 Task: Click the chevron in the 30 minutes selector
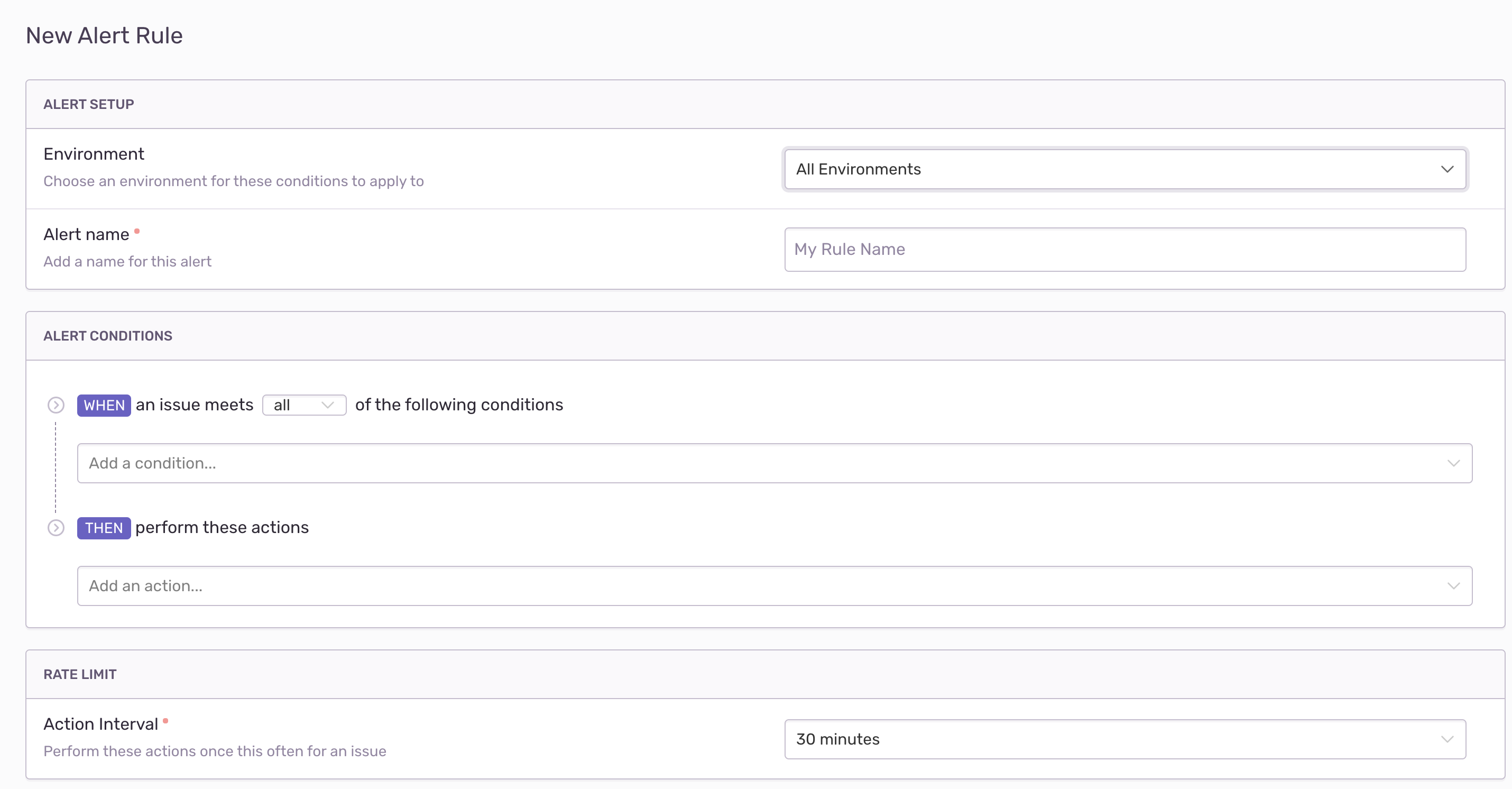coord(1447,739)
